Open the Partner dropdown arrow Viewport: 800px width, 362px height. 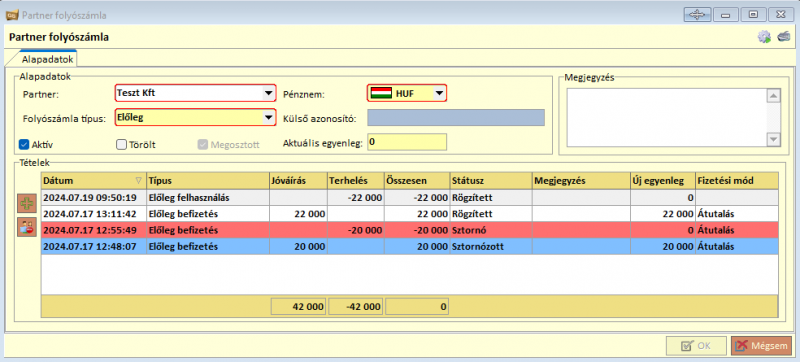(268, 93)
